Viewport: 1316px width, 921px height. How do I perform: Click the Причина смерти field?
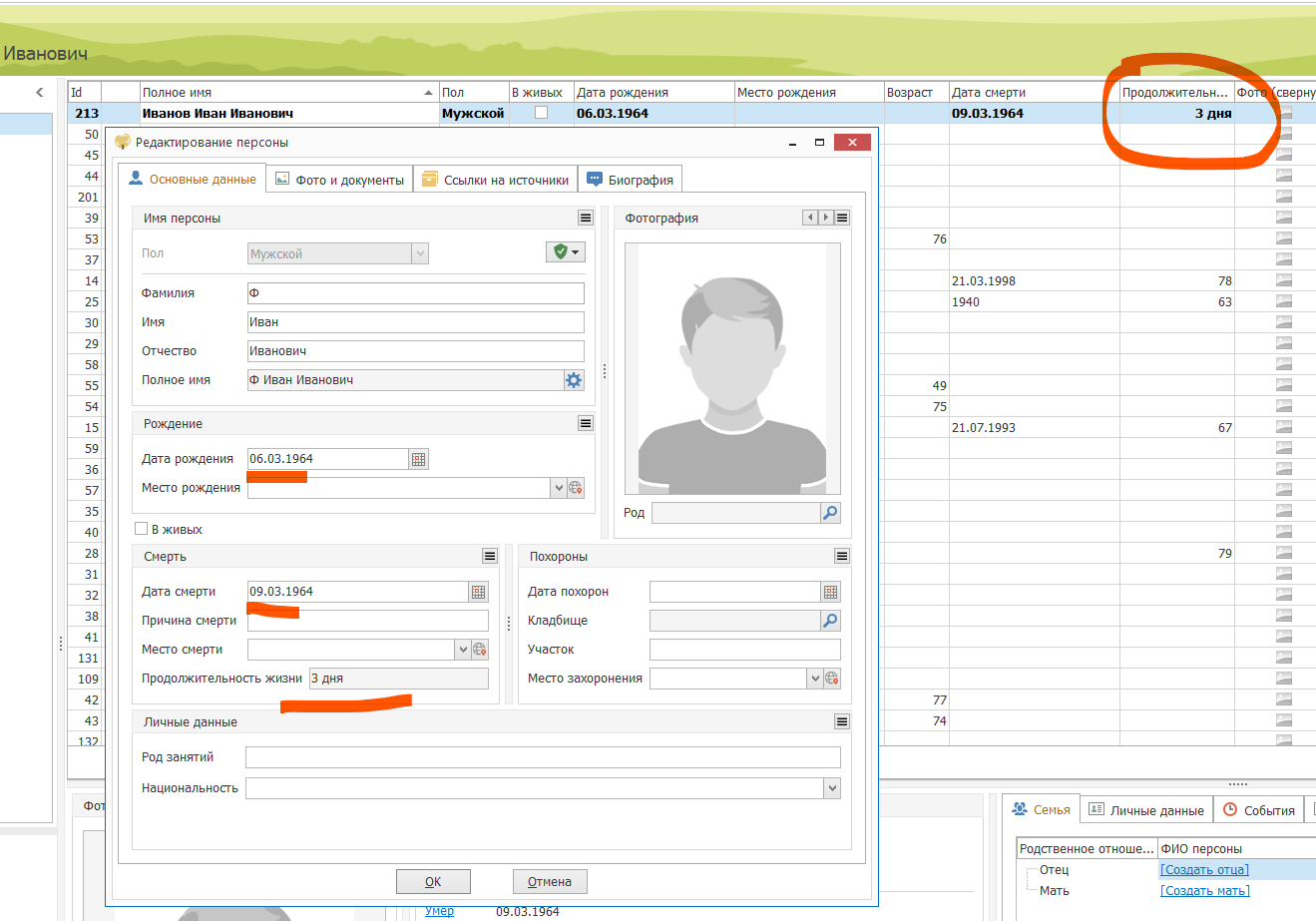coord(368,621)
